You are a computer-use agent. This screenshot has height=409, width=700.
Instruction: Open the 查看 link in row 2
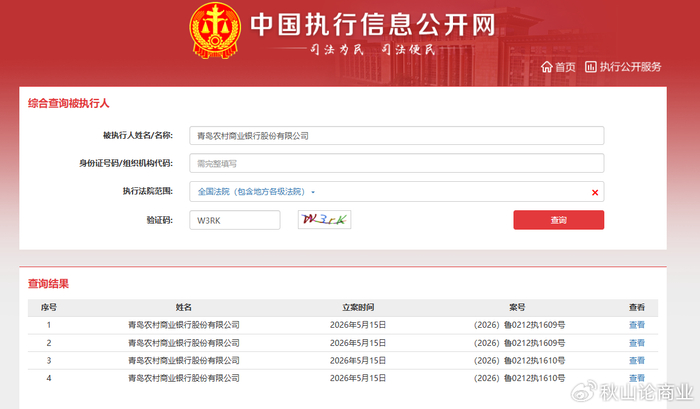point(637,343)
